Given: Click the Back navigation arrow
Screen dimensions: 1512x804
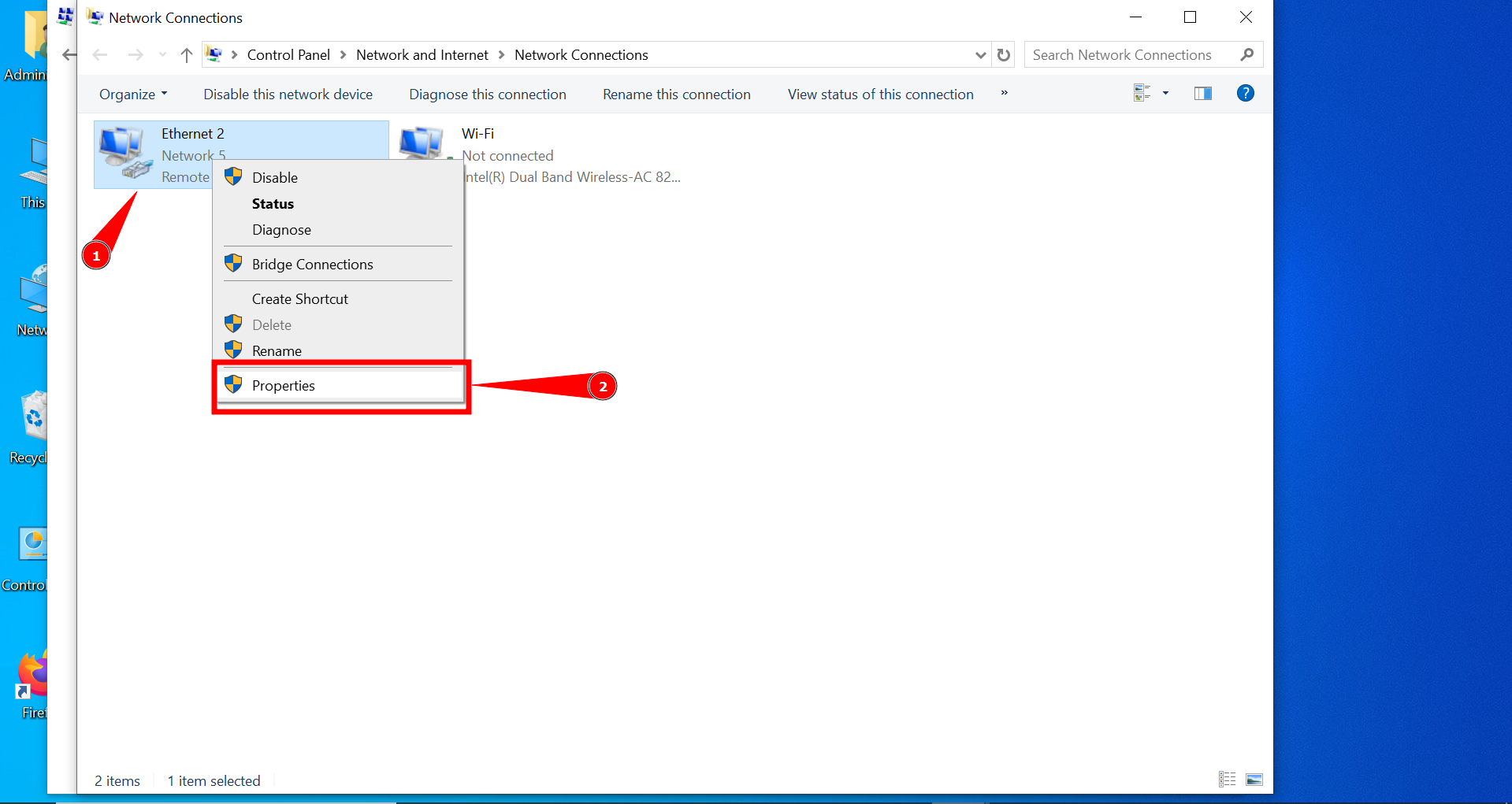Looking at the screenshot, I should coord(100,55).
